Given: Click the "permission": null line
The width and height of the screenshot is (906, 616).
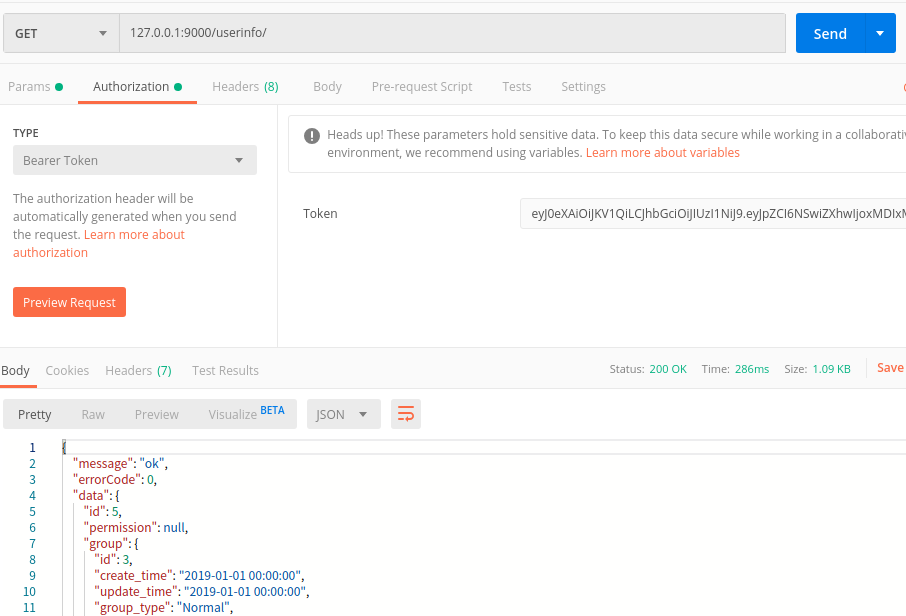Looking at the screenshot, I should tap(136, 527).
